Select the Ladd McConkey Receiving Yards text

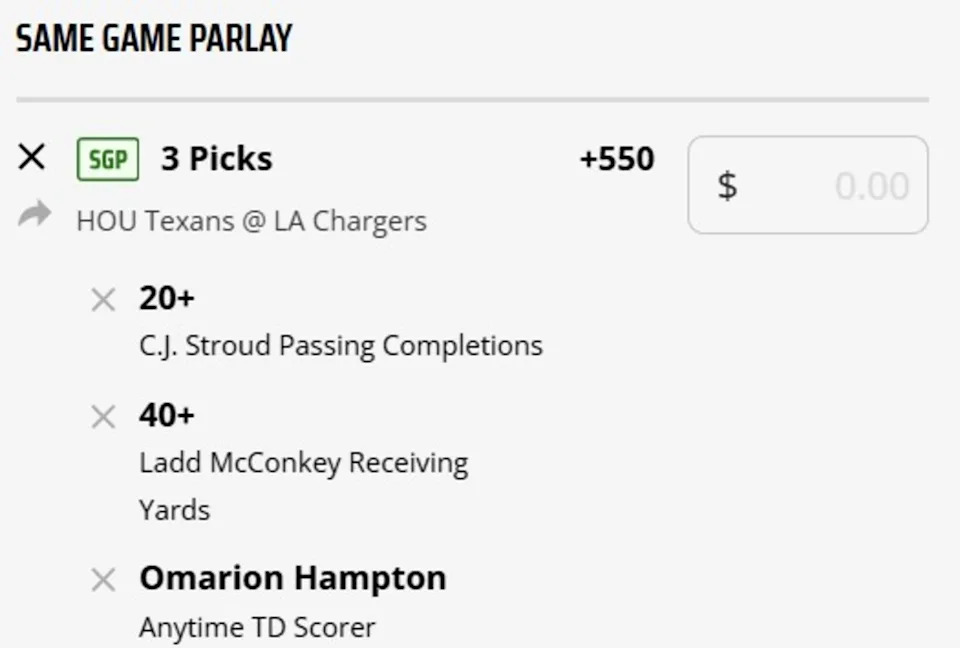303,462
